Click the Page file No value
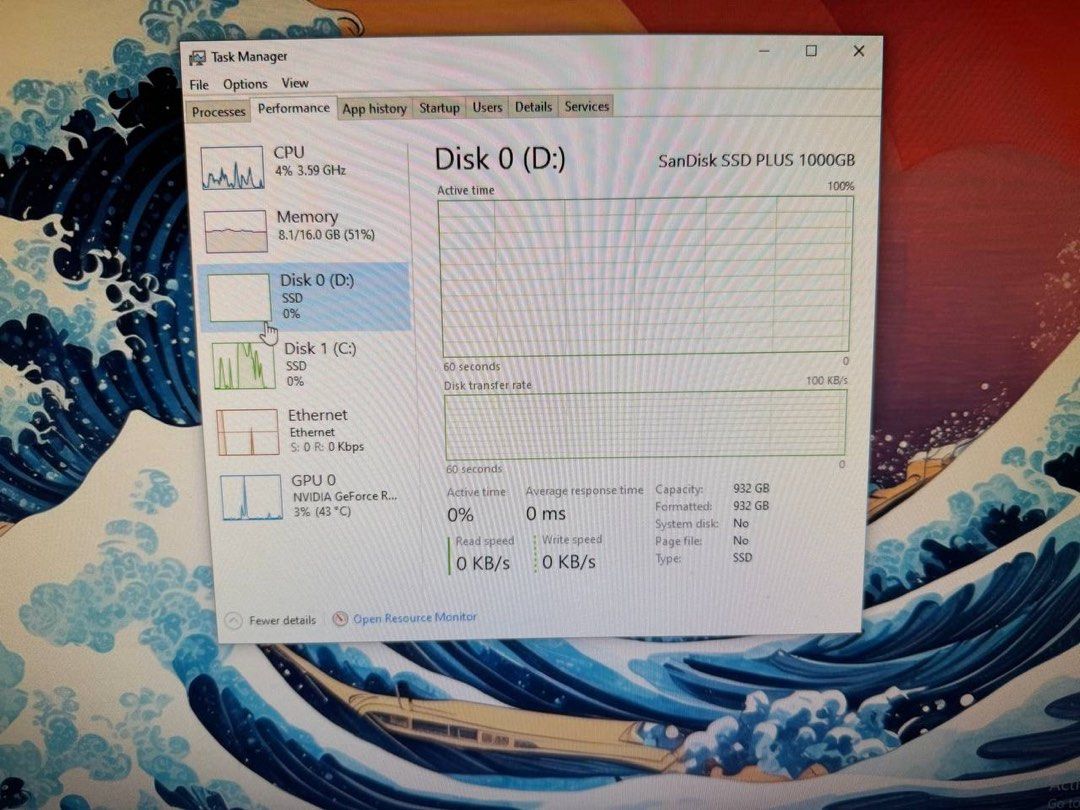 (x=740, y=540)
